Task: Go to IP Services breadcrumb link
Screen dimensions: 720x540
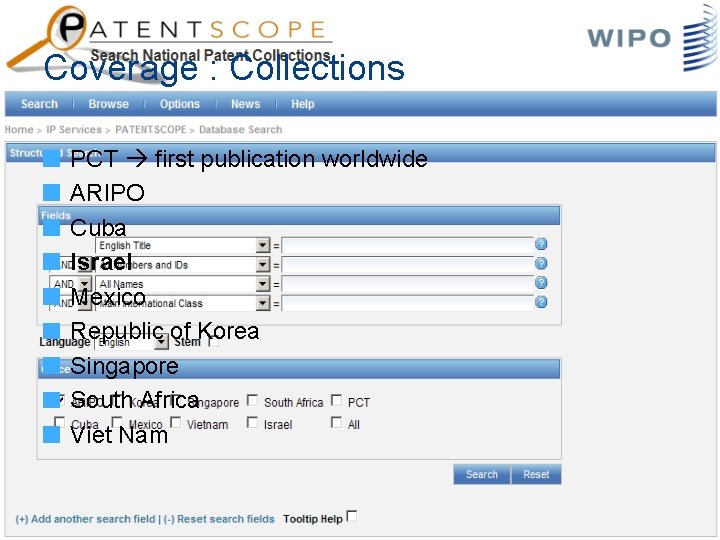Action: point(74,130)
